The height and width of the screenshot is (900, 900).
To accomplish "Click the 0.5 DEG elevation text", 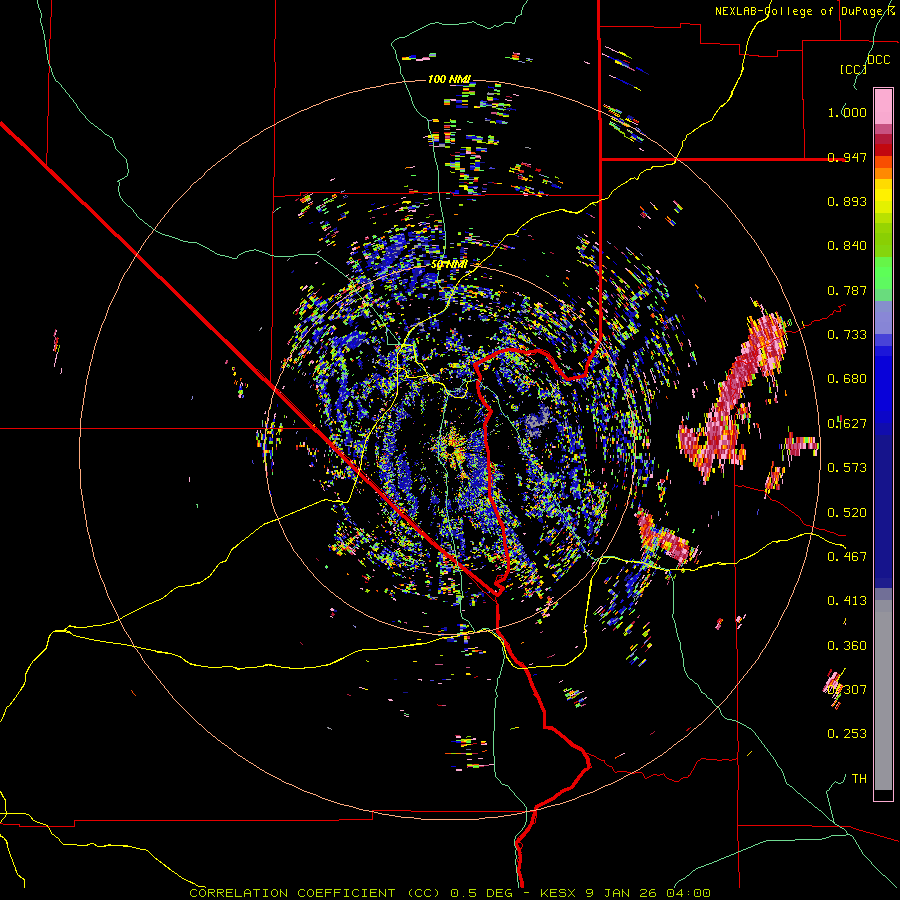I will [x=480, y=893].
